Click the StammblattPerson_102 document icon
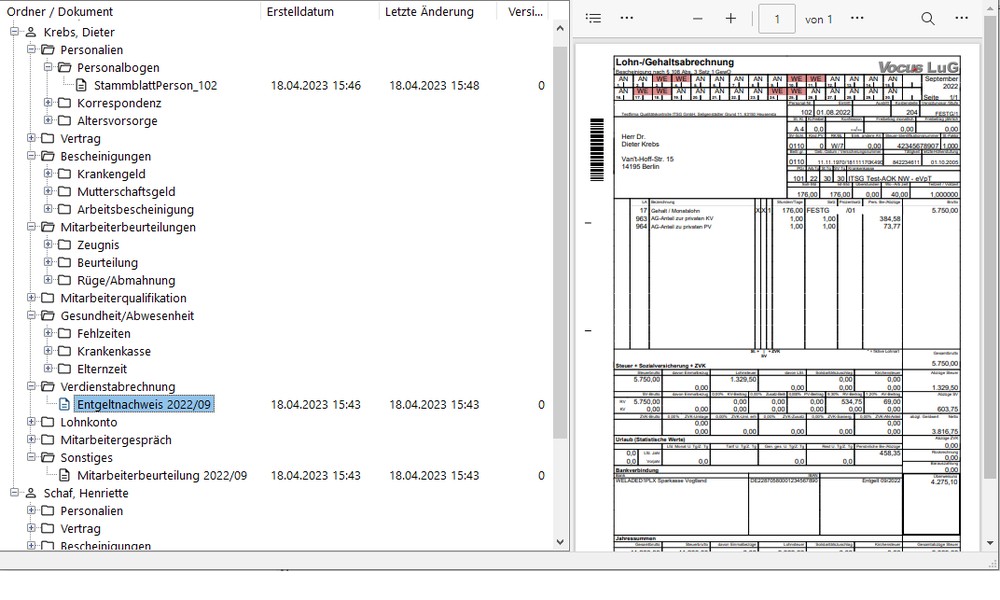This screenshot has height=600, width=1000. [x=82, y=86]
